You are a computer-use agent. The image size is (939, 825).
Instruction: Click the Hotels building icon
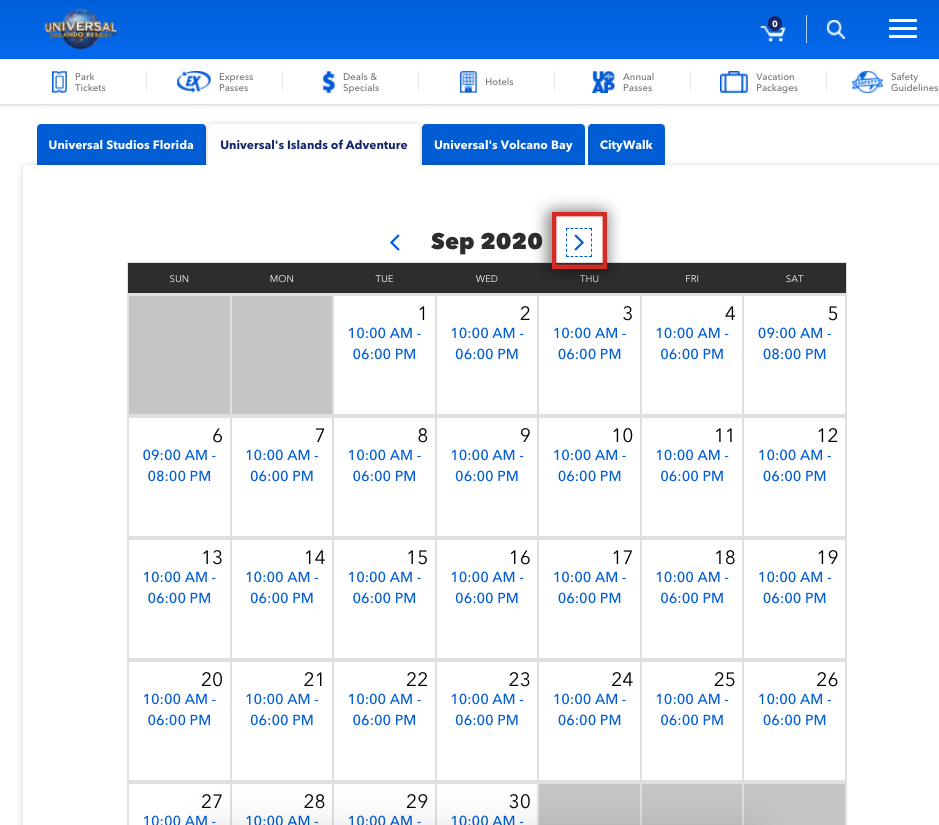[468, 82]
